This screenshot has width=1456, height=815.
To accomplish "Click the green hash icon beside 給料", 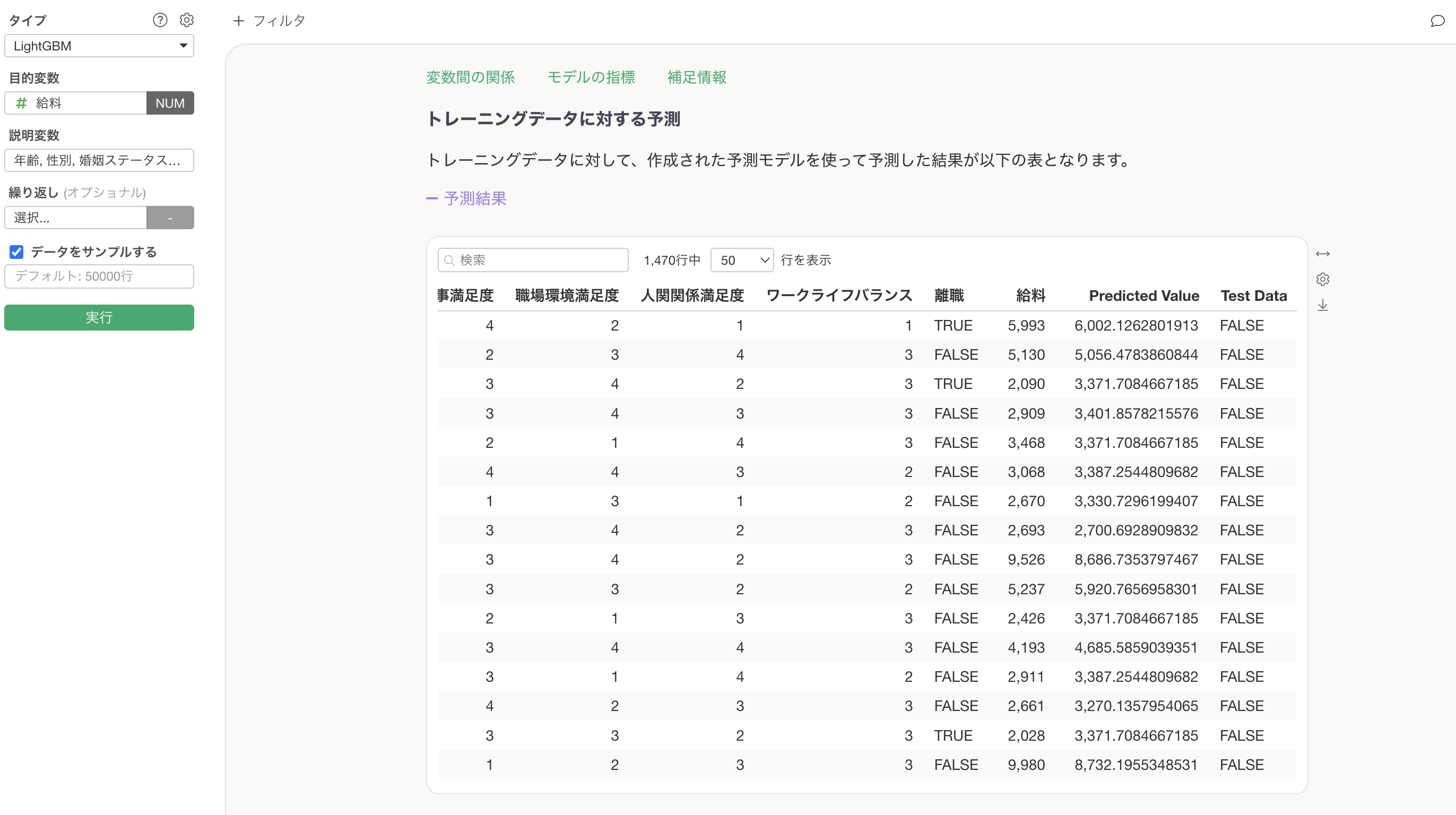I will pyautogui.click(x=21, y=103).
